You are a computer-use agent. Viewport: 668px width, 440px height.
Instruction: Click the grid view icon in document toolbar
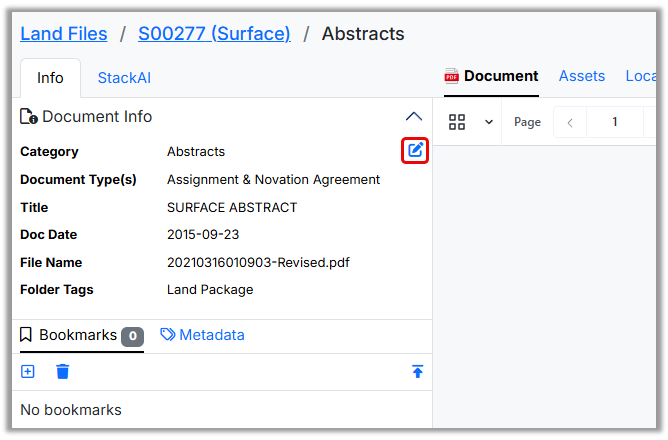point(457,122)
